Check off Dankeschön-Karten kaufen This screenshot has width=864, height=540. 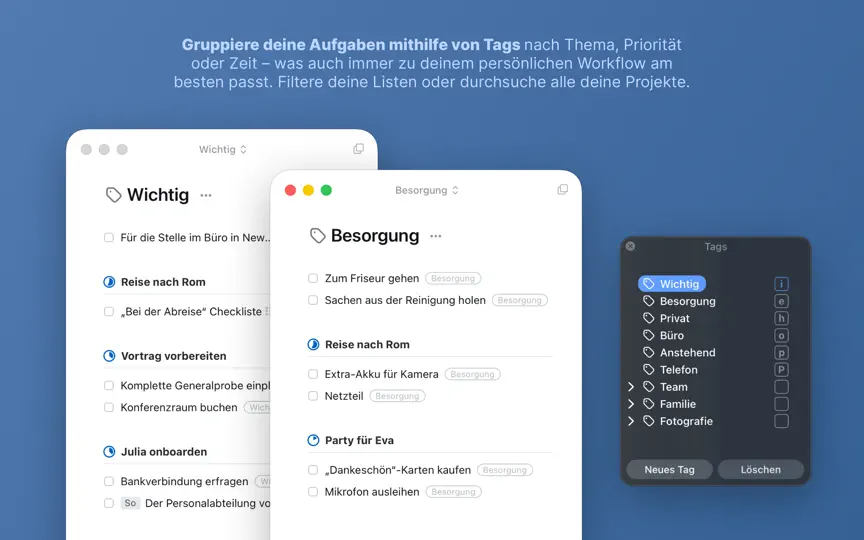[313, 470]
